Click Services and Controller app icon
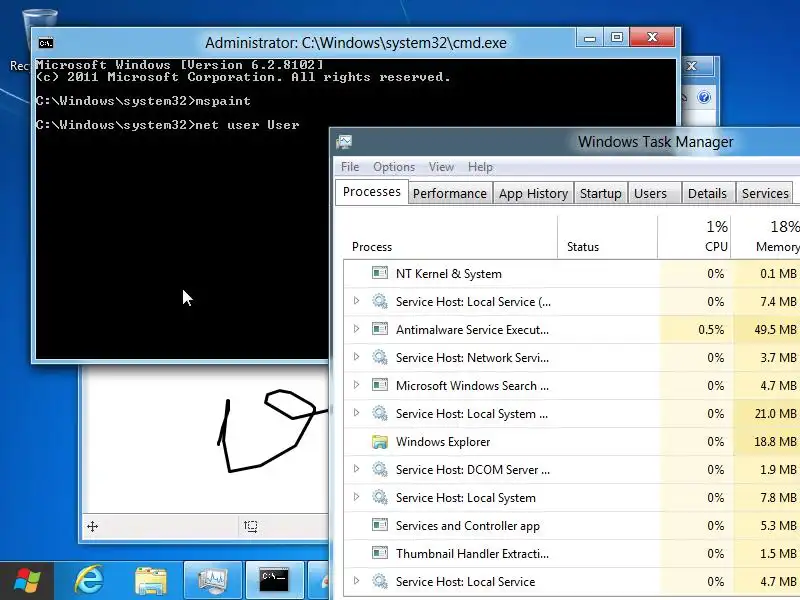 point(380,525)
